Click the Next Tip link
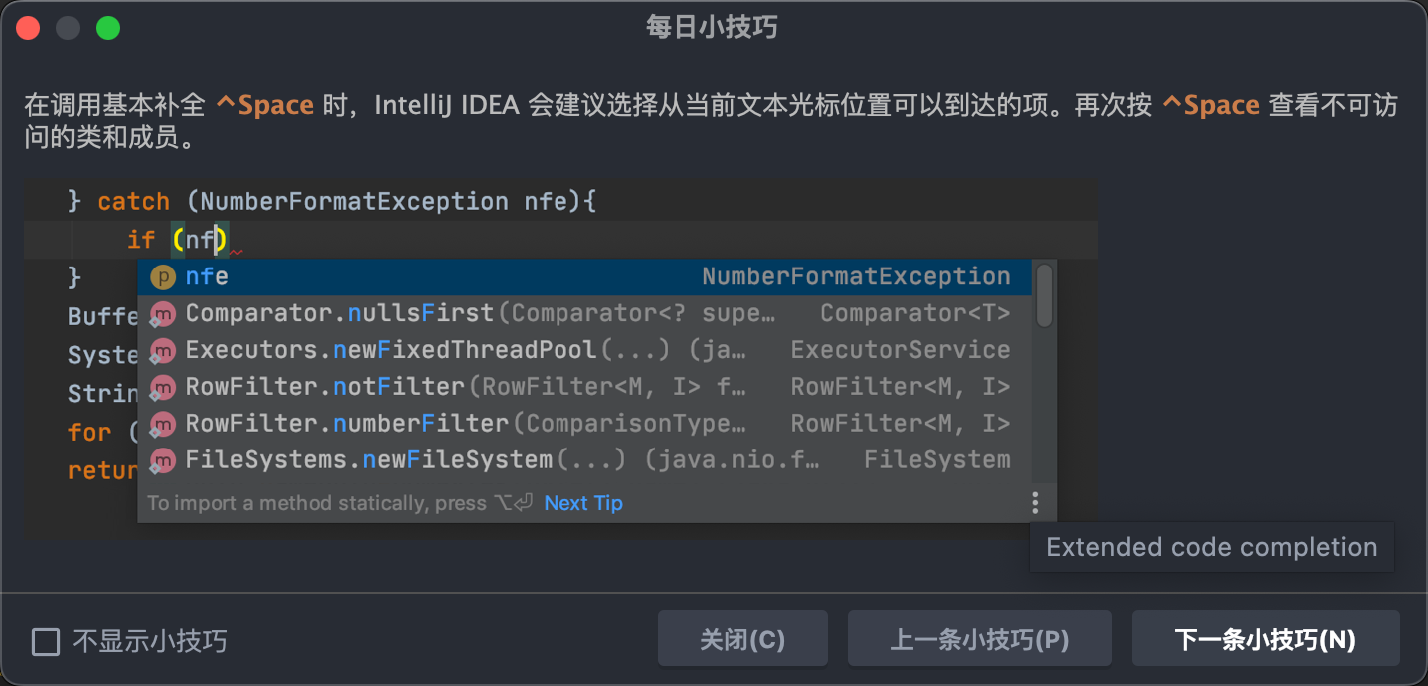The width and height of the screenshot is (1428, 686). click(583, 503)
